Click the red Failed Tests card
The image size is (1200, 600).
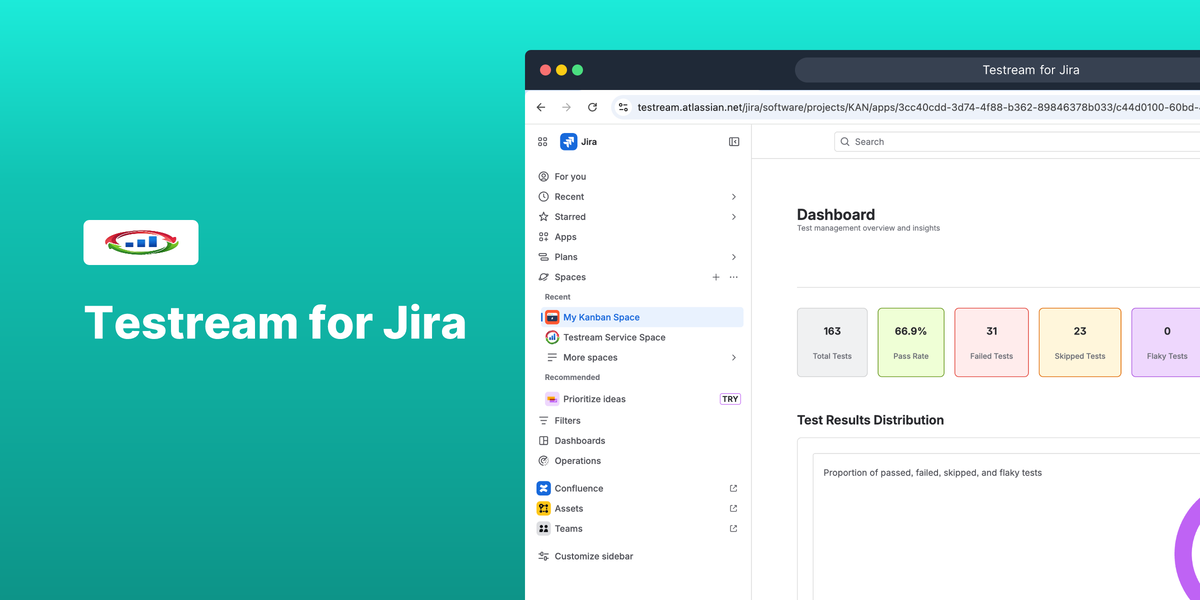coord(991,342)
